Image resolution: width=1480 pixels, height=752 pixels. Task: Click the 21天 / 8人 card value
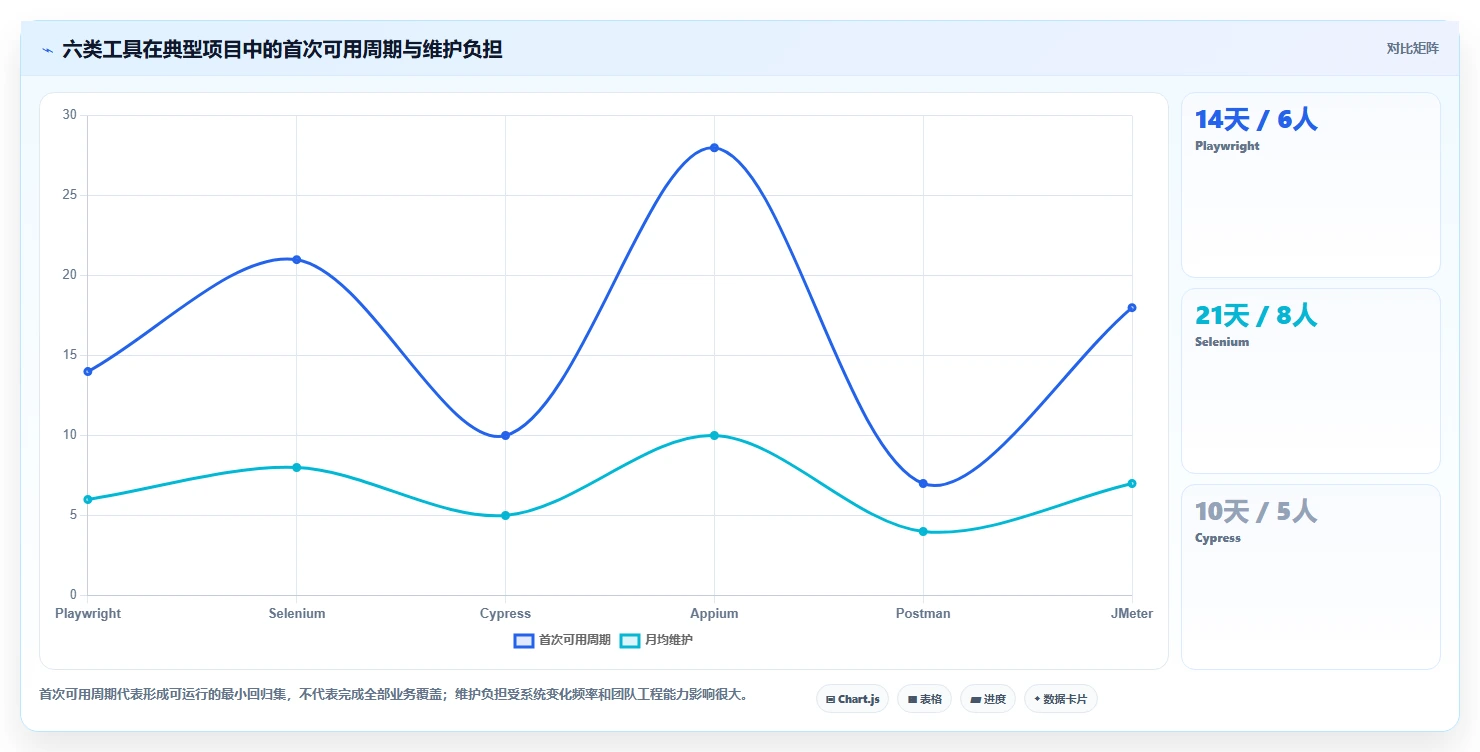1256,316
